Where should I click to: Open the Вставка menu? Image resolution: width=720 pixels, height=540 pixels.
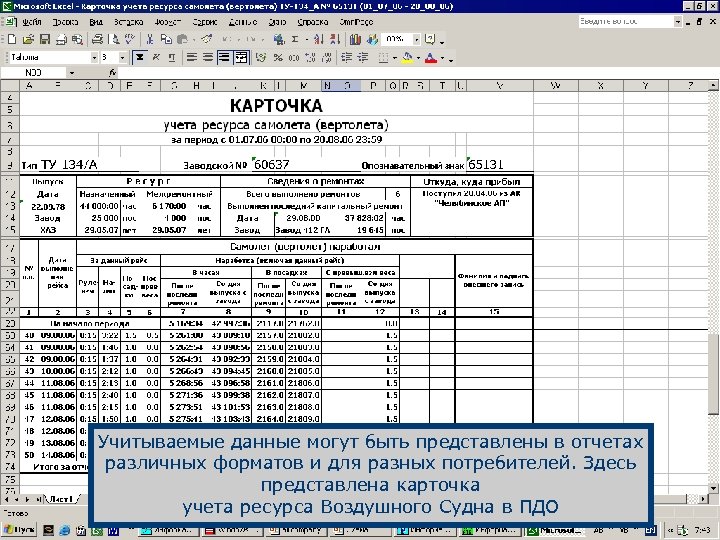(x=129, y=22)
